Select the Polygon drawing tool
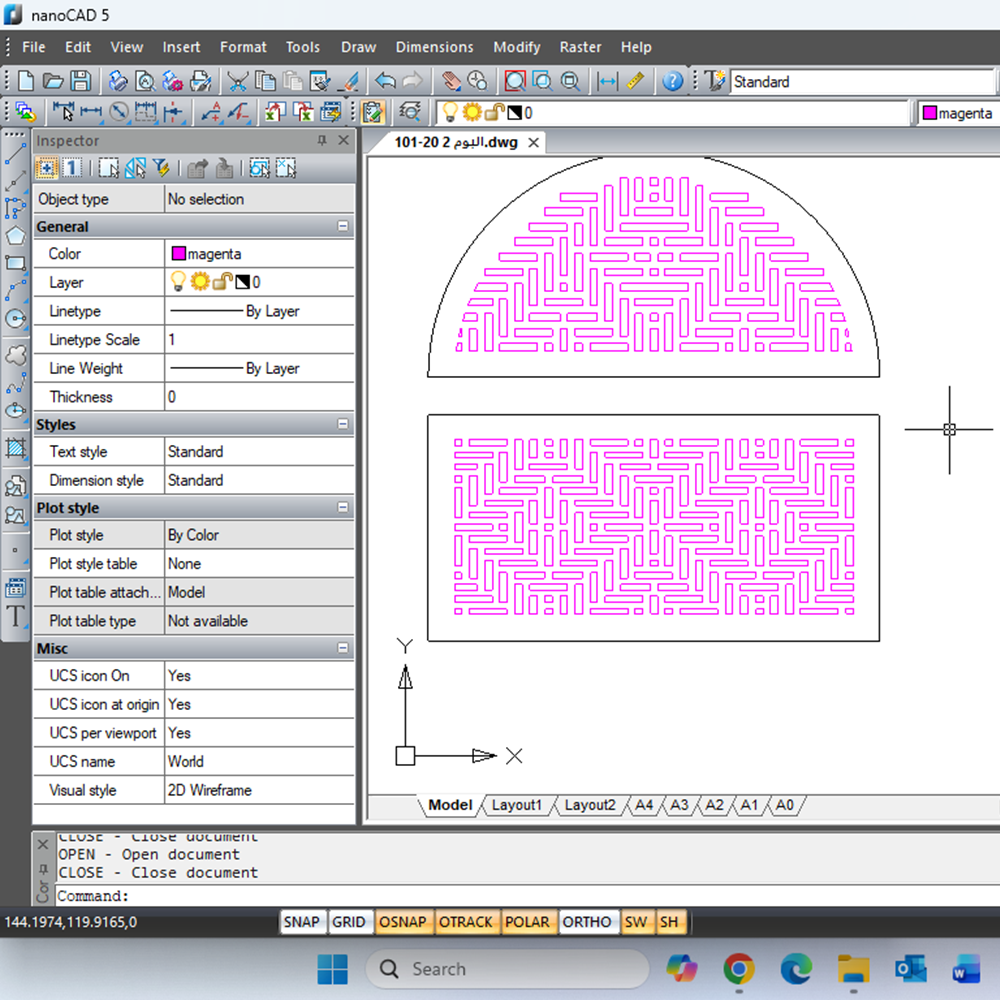1000x1000 pixels. click(15, 236)
